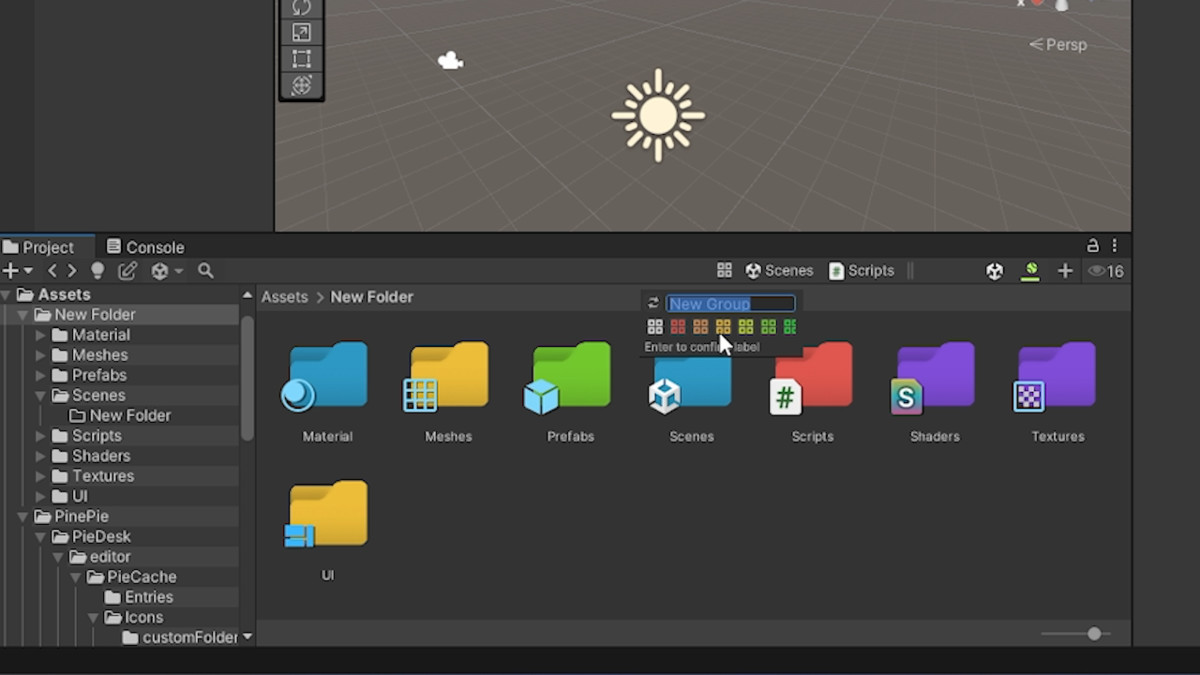Go forward with the right arrow
This screenshot has width=1200, height=675.
[71, 271]
